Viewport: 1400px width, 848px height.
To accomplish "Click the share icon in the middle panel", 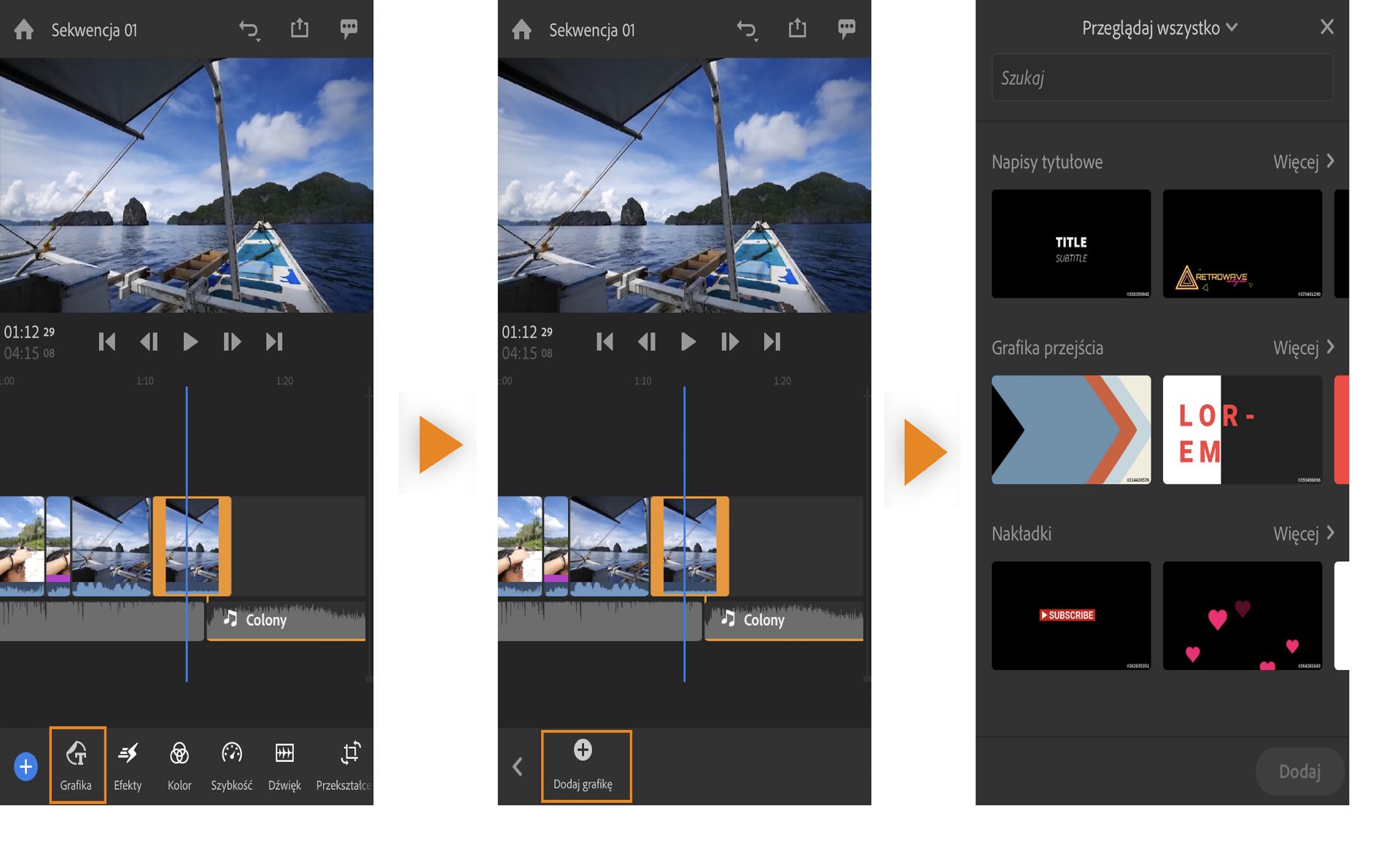I will 797,28.
